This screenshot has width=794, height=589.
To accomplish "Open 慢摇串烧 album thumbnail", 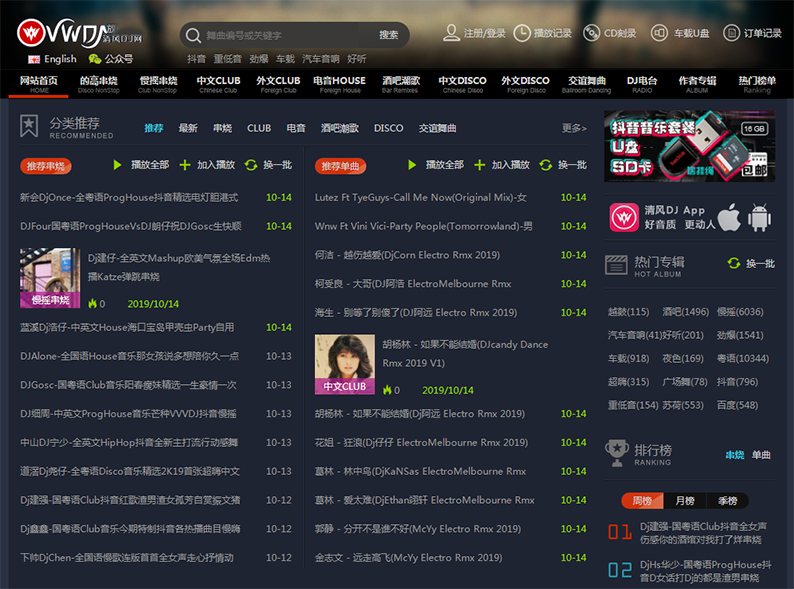I will (50, 278).
